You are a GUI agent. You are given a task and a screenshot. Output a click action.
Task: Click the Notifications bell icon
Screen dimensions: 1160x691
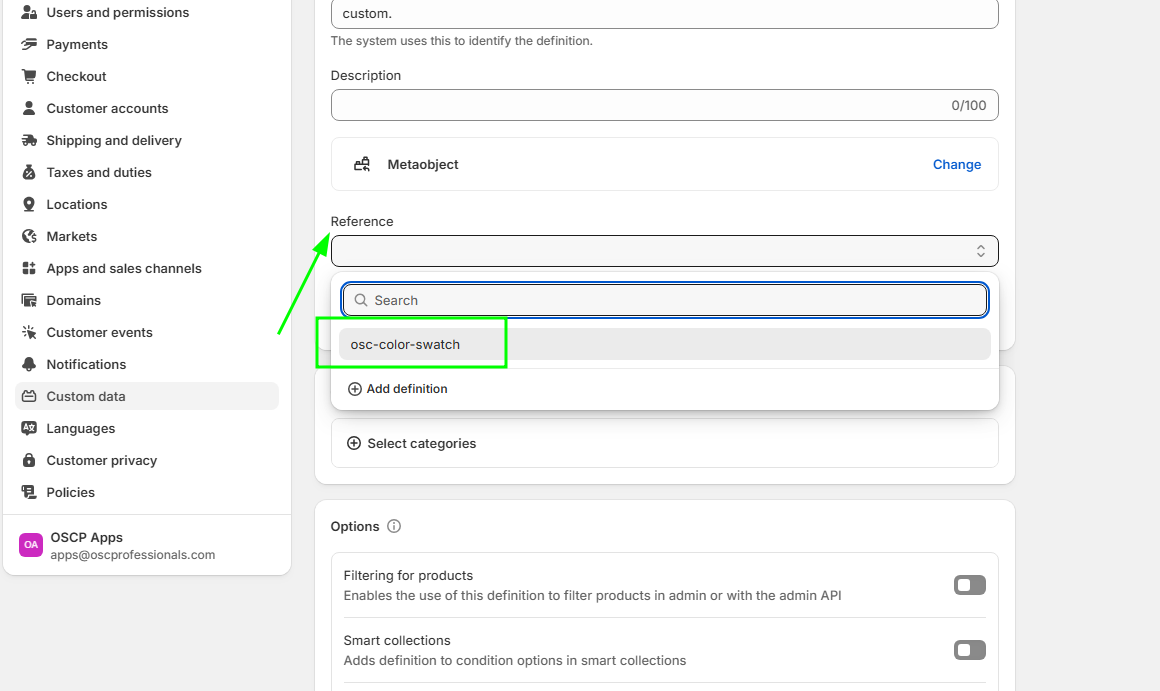29,364
